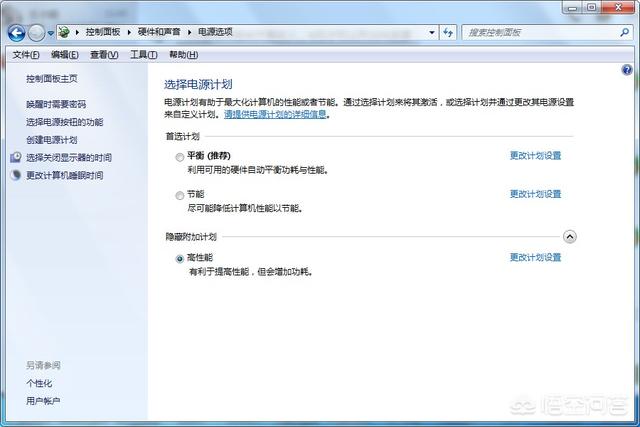
Task: Click text 有利于提高性能，但会增加功耗
Action: (251, 271)
